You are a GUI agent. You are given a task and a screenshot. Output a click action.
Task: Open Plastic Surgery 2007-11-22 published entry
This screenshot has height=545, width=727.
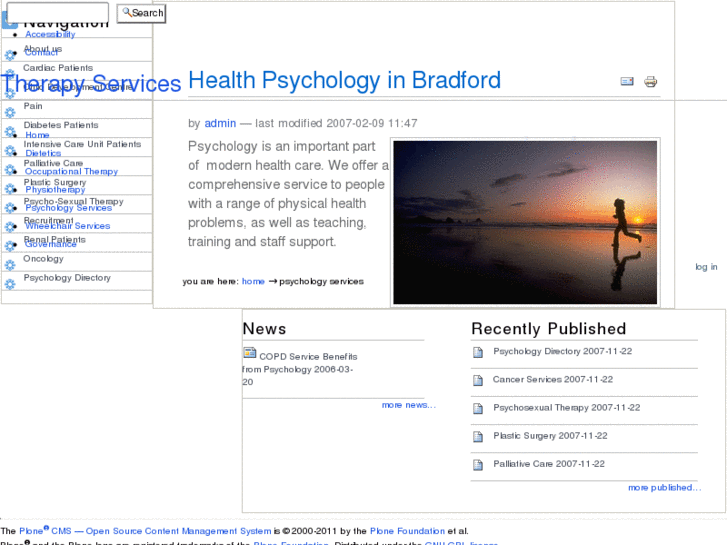[550, 436]
